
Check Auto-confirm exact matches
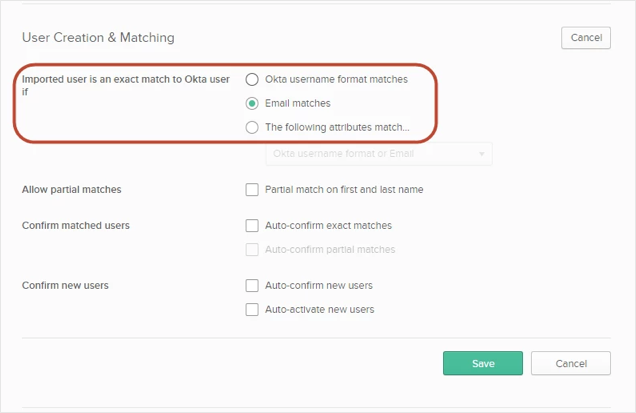pyautogui.click(x=252, y=225)
